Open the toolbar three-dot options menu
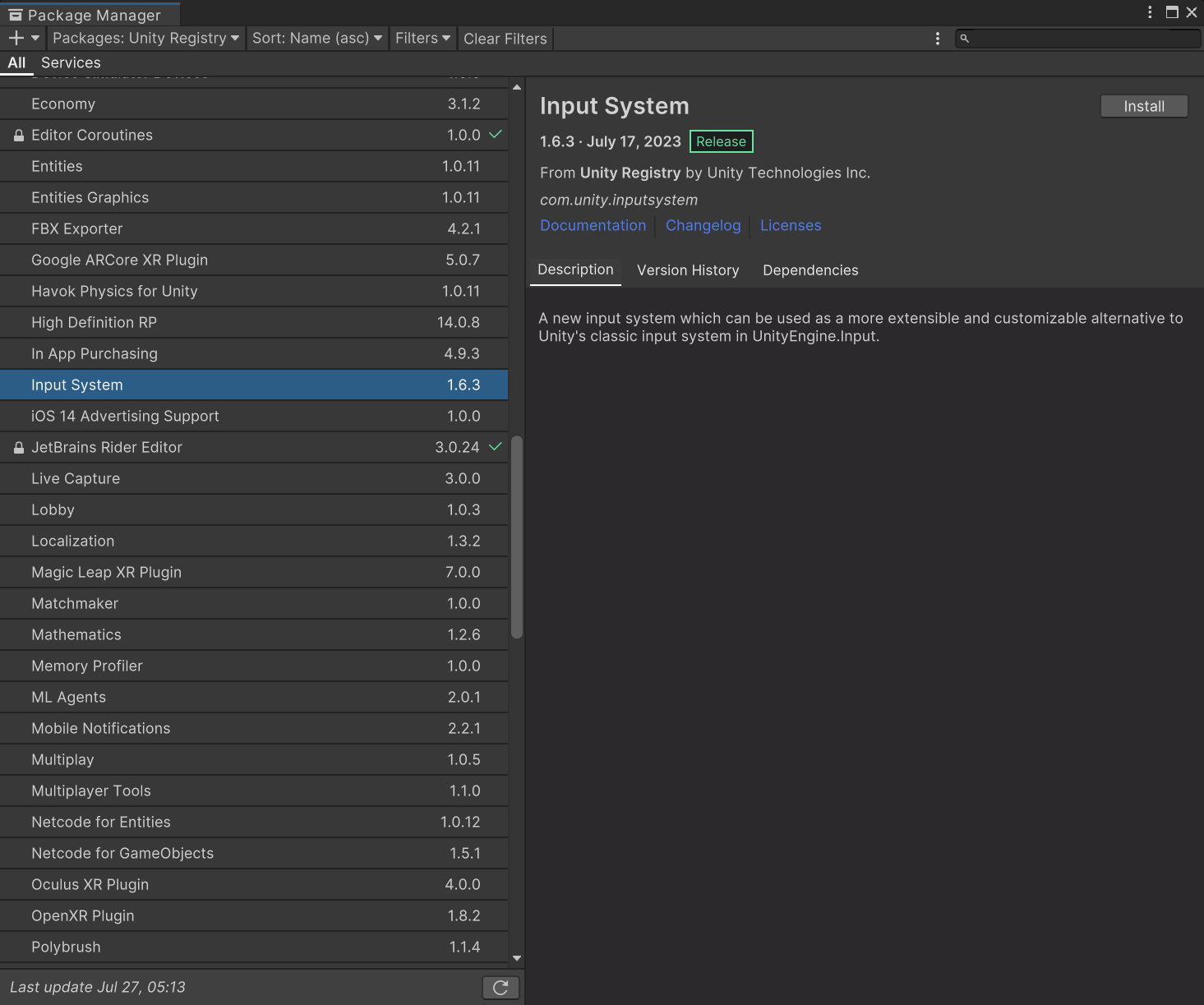Screen dimensions: 1204x1005 [937, 39]
